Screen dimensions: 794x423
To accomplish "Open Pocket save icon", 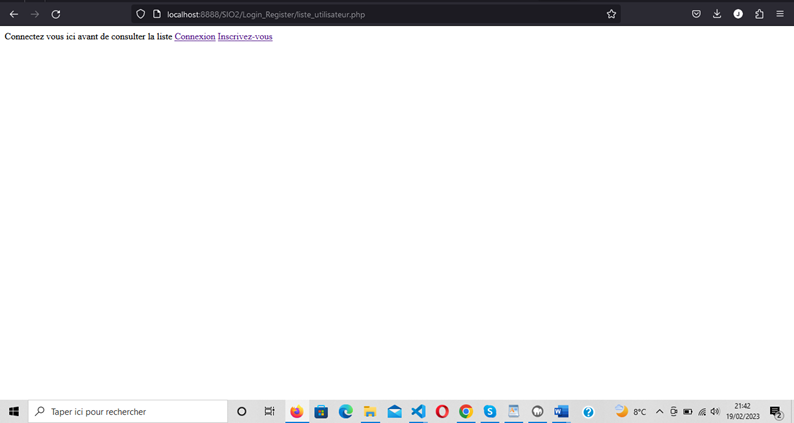I will click(696, 14).
